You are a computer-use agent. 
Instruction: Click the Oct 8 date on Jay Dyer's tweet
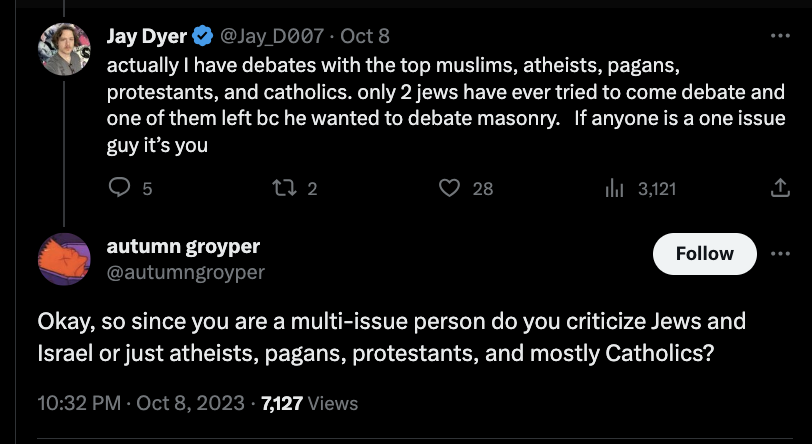click(x=365, y=36)
